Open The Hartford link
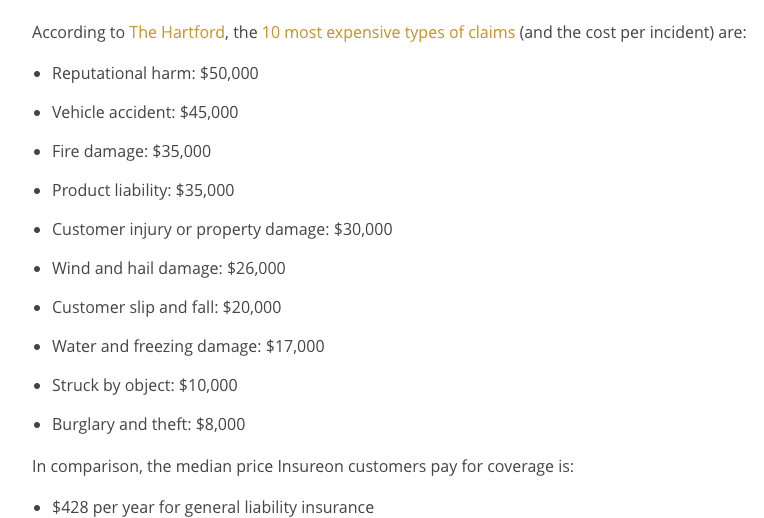The height and width of the screenshot is (518, 764). [177, 32]
